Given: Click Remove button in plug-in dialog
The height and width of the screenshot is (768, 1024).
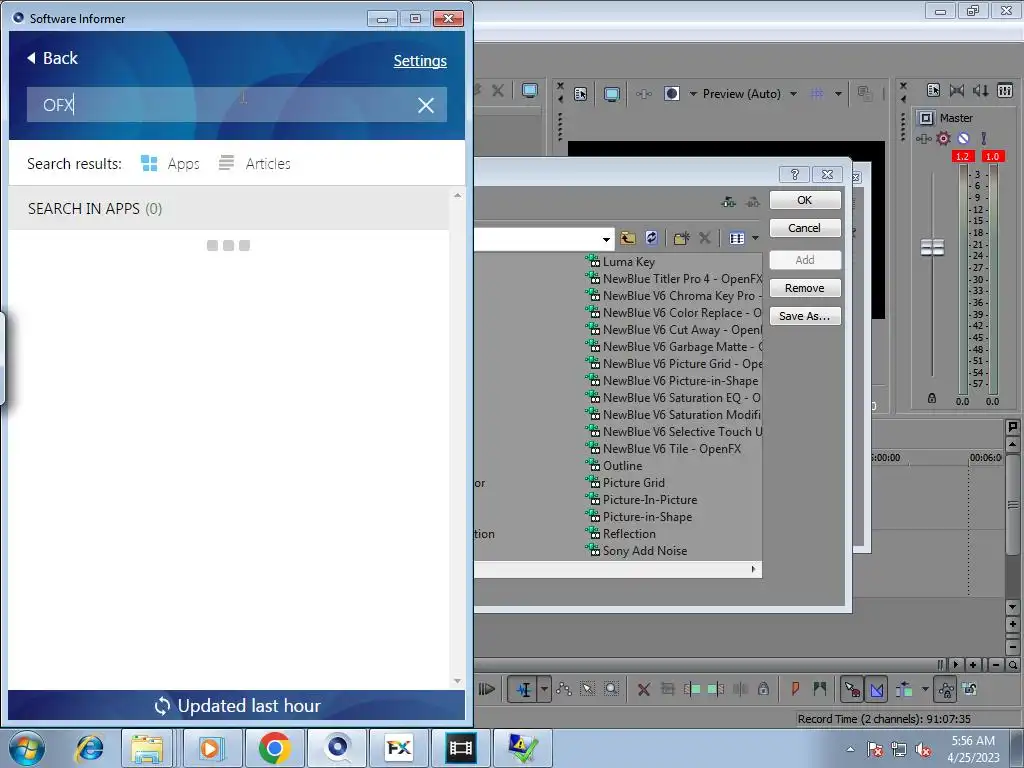Looking at the screenshot, I should 805,288.
